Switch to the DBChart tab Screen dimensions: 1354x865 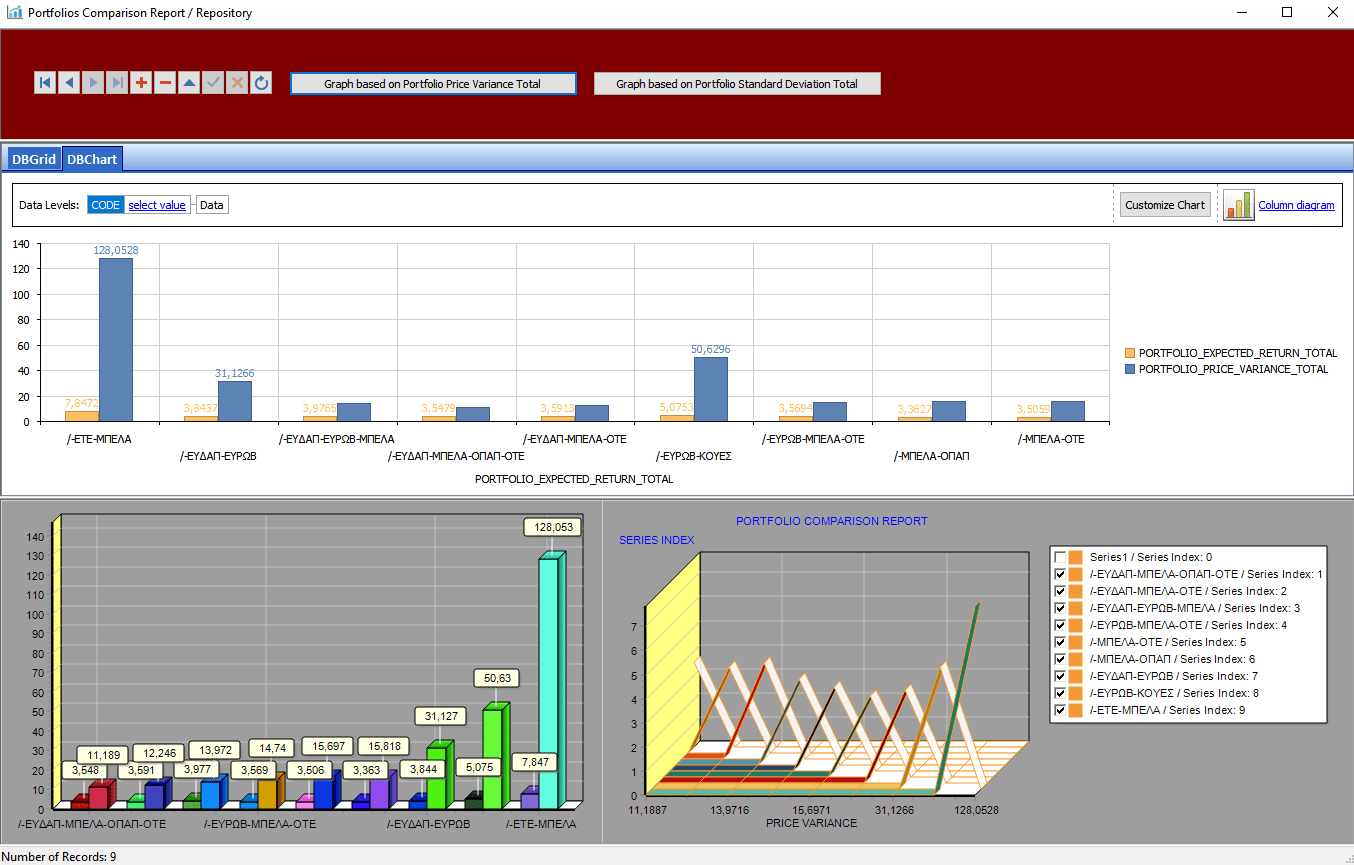(x=92, y=159)
